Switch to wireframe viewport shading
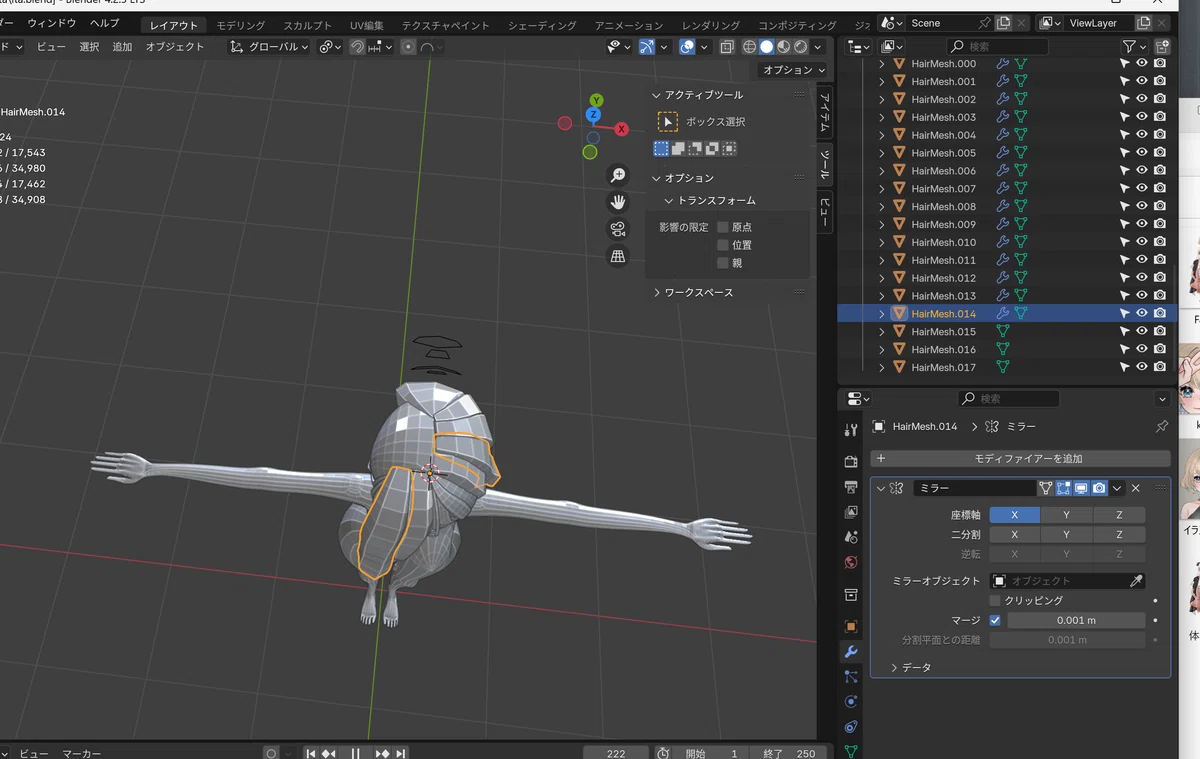Image resolution: width=1200 pixels, height=759 pixels. (x=749, y=47)
